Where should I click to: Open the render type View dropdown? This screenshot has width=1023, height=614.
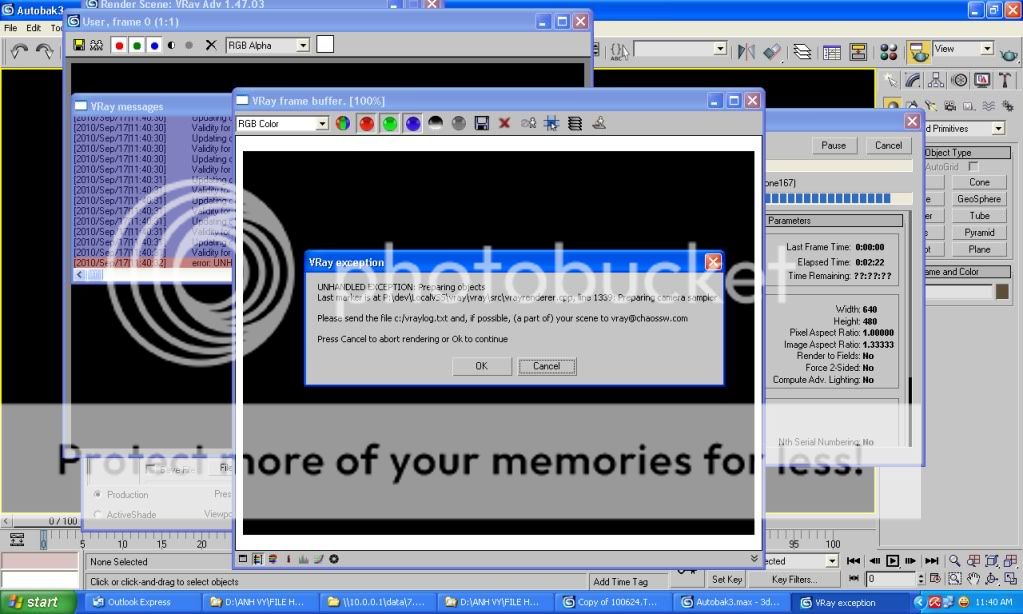(x=986, y=48)
